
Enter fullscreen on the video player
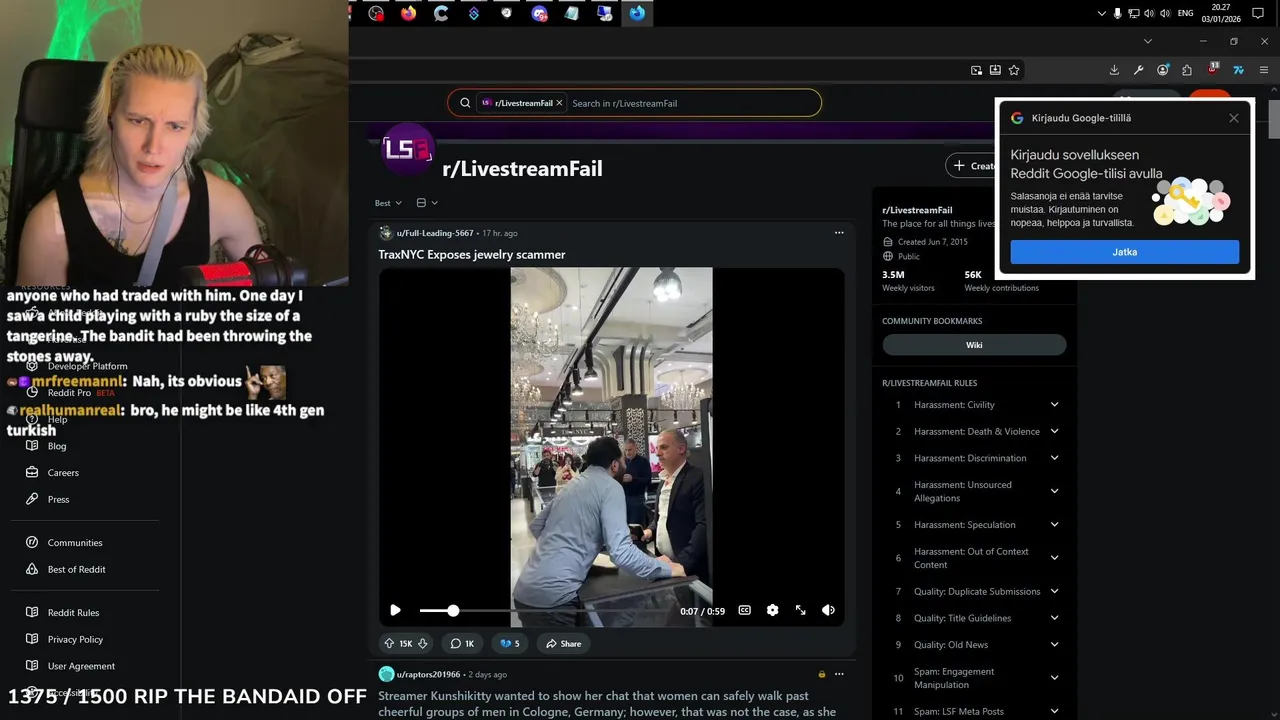pyautogui.click(x=800, y=610)
